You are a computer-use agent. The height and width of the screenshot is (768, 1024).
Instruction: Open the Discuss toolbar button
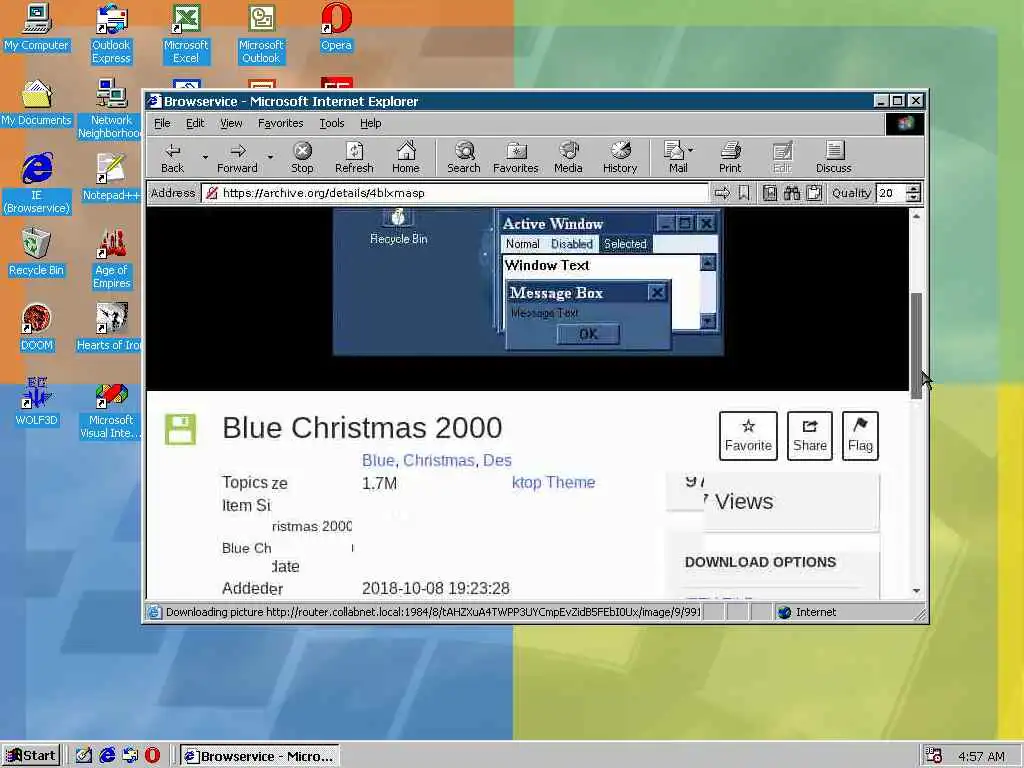[833, 158]
